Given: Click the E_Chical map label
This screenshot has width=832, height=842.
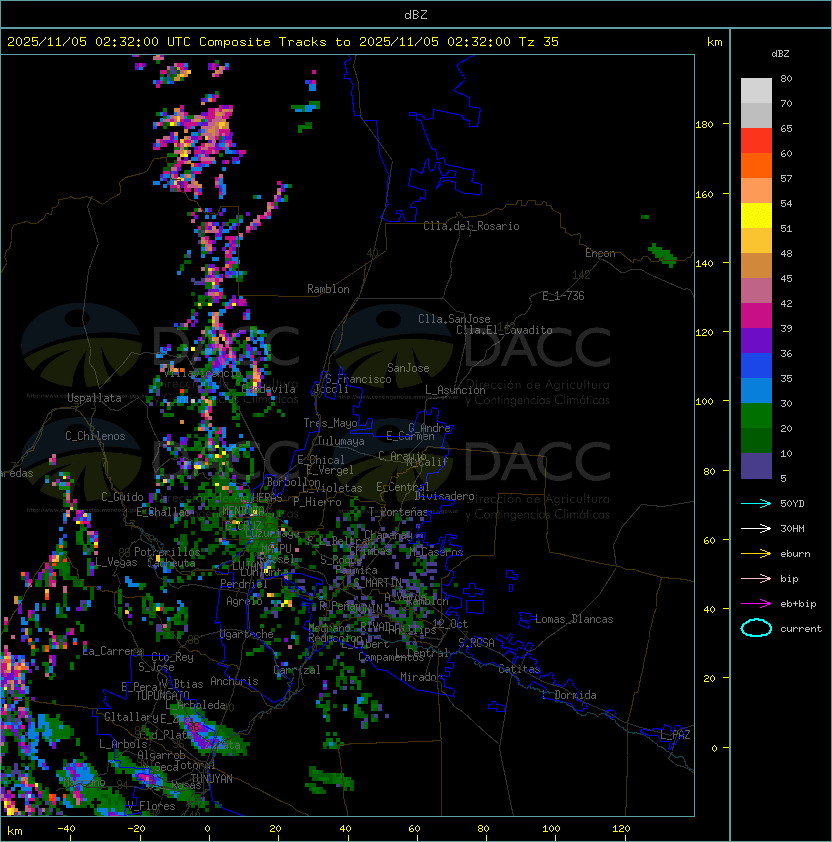Looking at the screenshot, I should click(321, 460).
